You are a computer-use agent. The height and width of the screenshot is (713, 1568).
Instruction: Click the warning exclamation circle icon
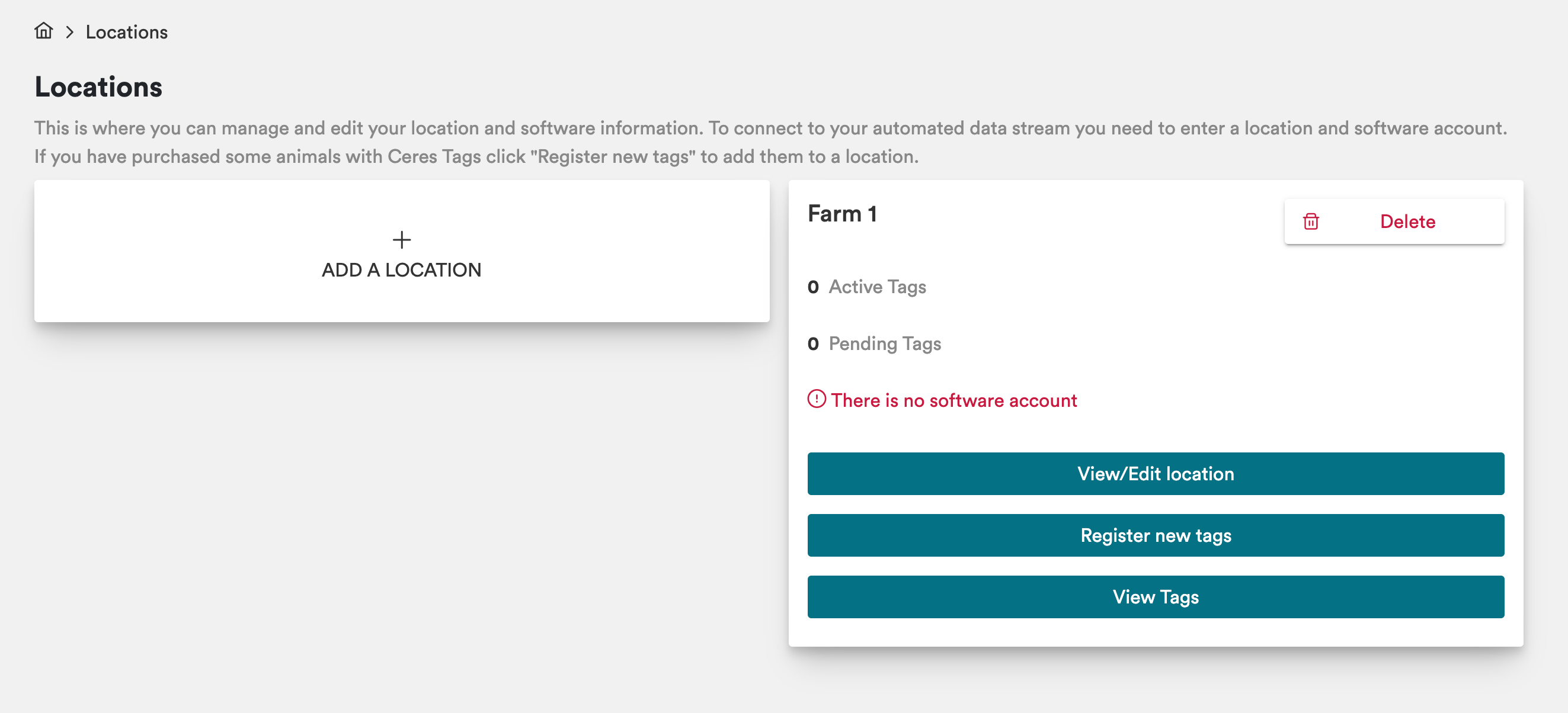816,399
